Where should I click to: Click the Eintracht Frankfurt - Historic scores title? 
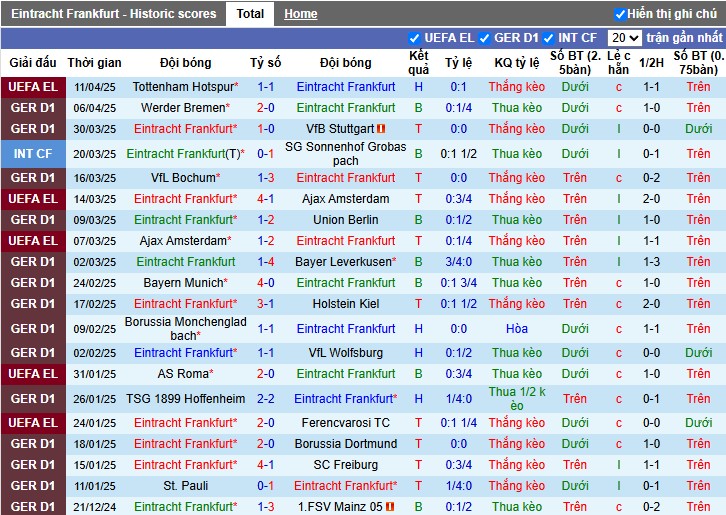113,14
